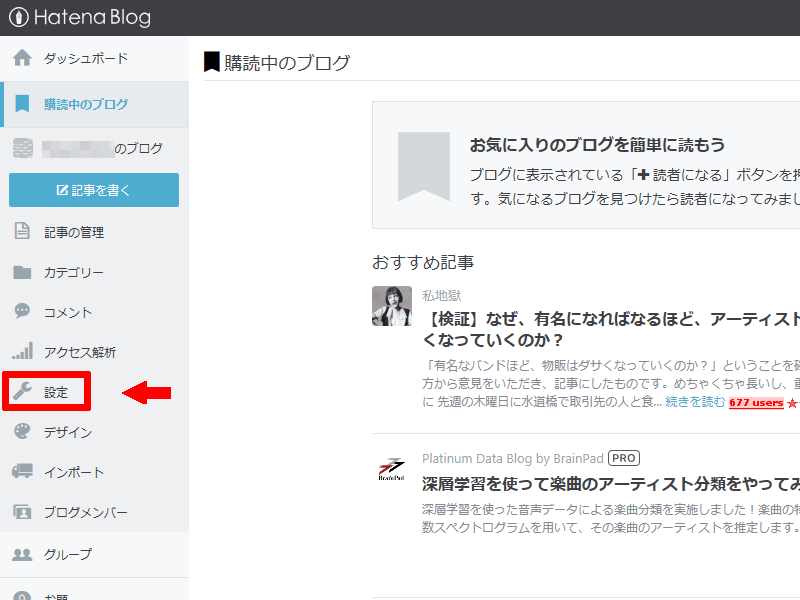Open ブログメンバー menu item

[x=86, y=512]
